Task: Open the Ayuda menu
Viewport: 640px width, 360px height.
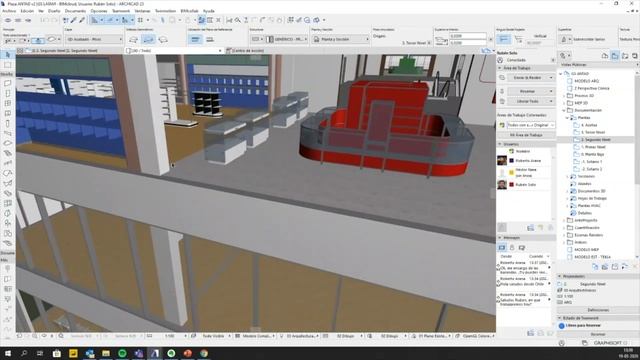Action: (x=209, y=11)
